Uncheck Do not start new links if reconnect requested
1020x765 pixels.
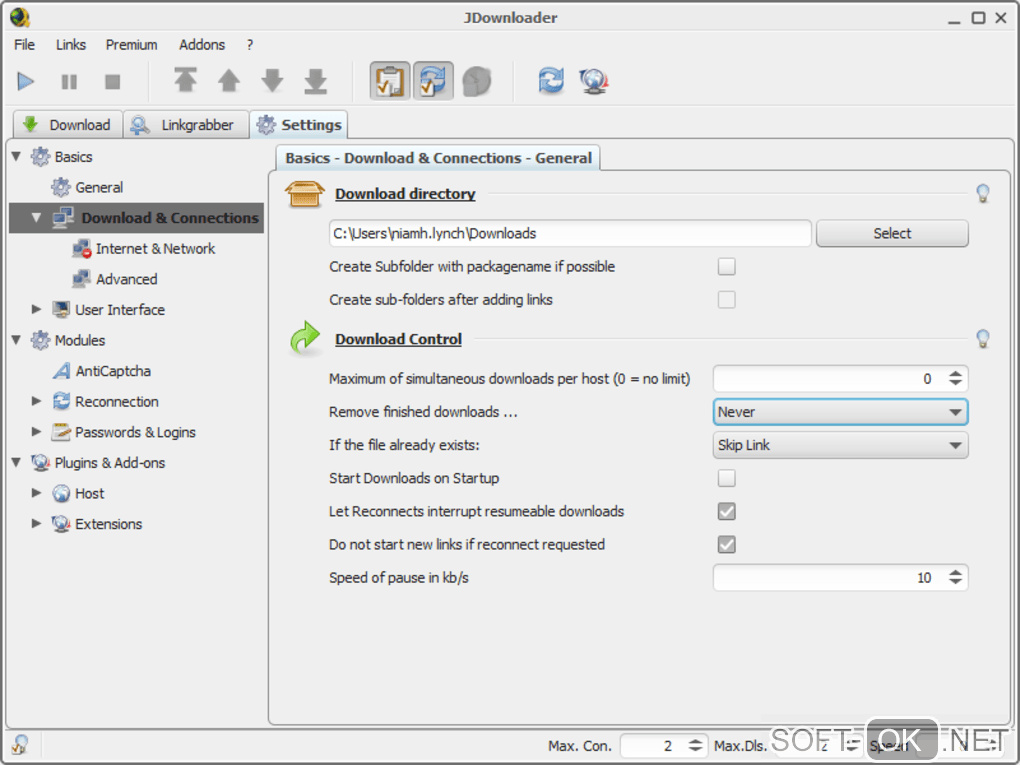click(727, 544)
